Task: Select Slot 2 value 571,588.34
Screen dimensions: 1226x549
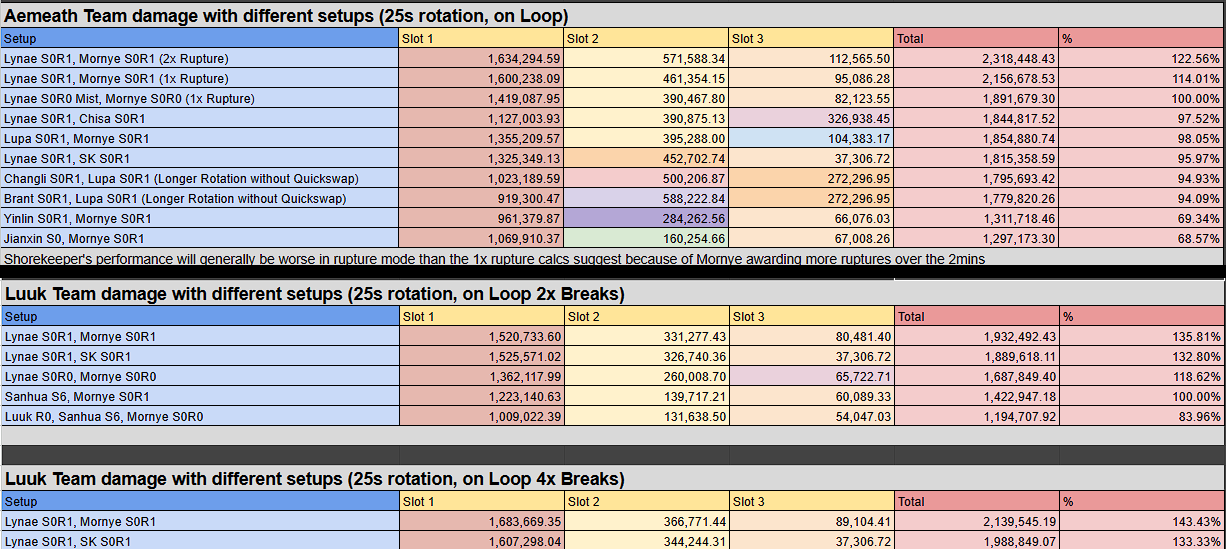Action: point(646,59)
